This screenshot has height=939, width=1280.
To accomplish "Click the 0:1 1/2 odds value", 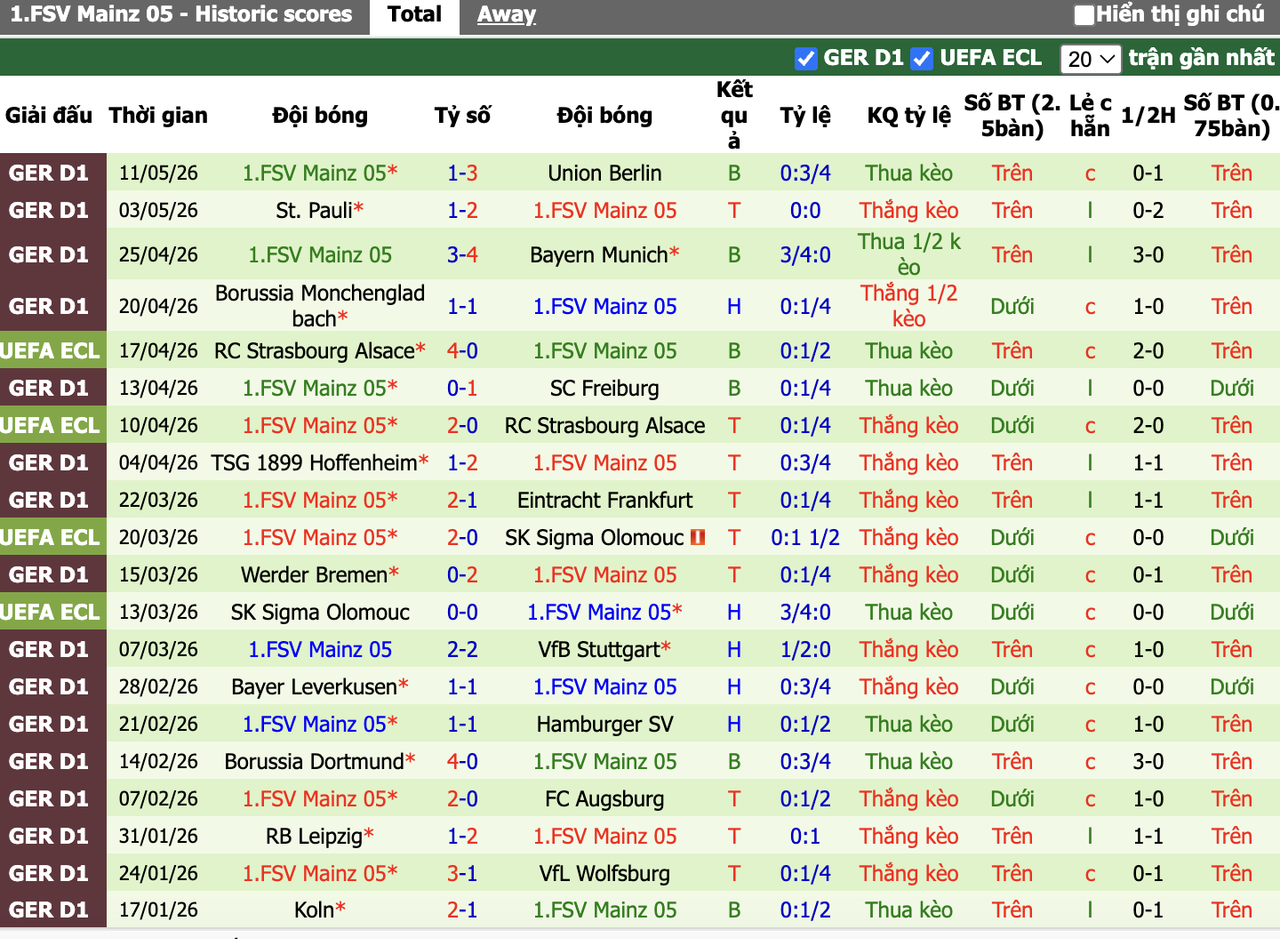I will (x=805, y=538).
